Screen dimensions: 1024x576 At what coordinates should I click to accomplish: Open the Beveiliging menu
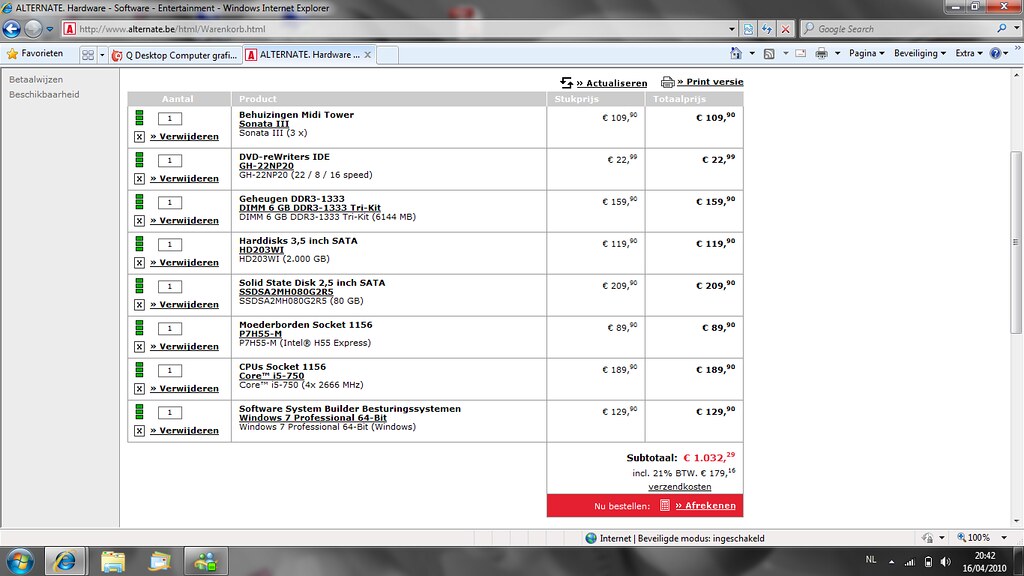click(920, 54)
